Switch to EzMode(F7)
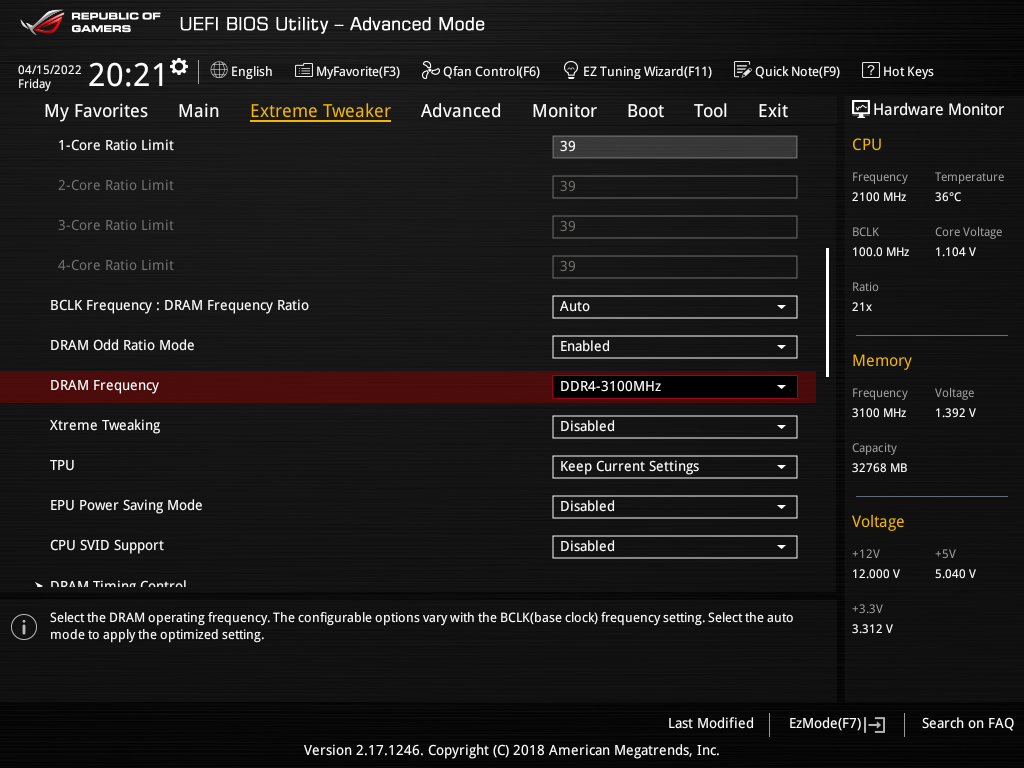This screenshot has width=1024, height=768. tap(837, 724)
